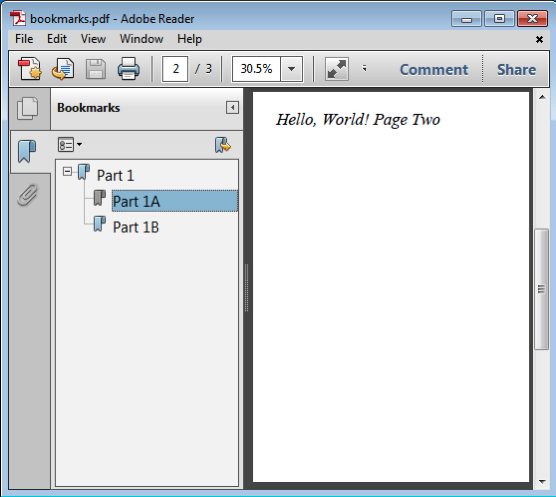Select the Bookmarks panel ribbon icon

[27, 151]
